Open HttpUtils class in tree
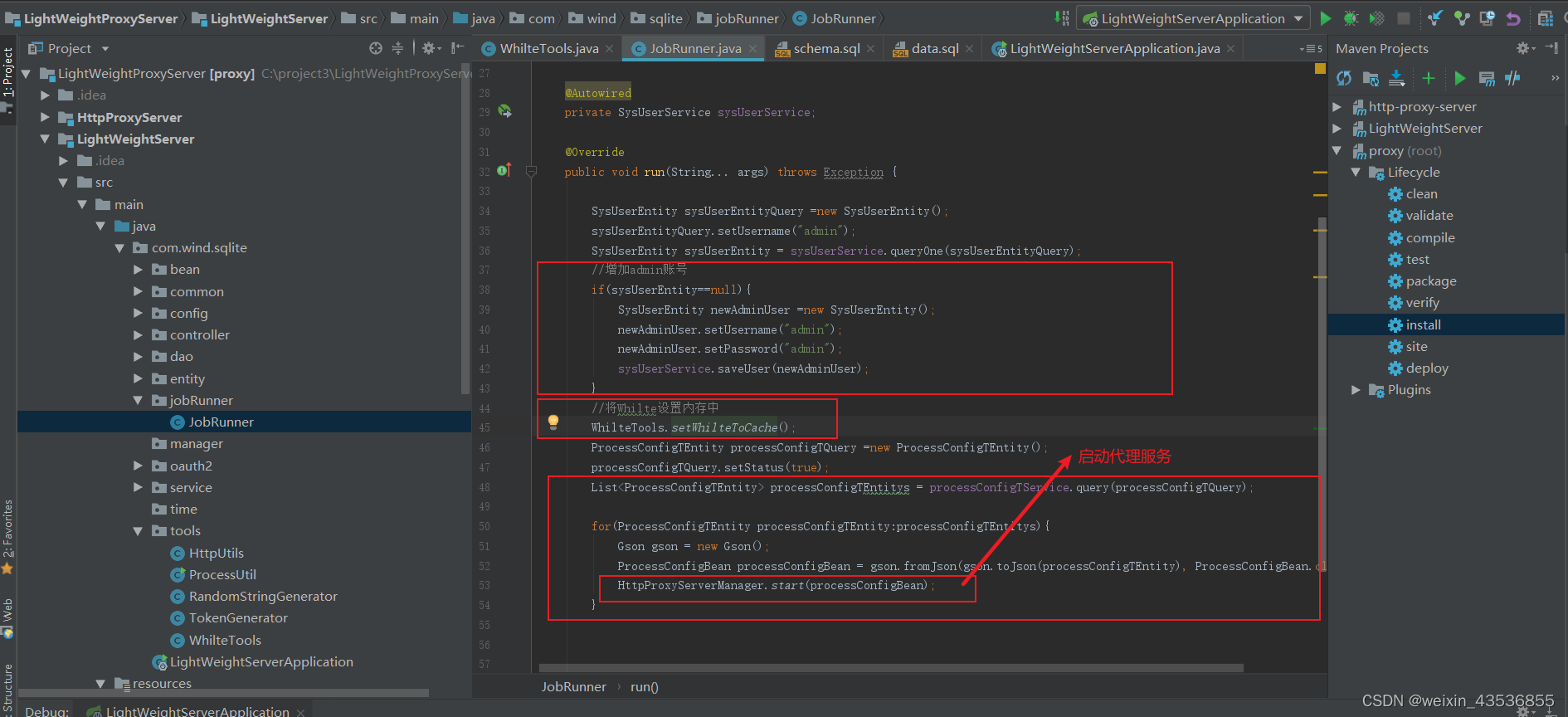This screenshot has height=717, width=1568. [216, 553]
